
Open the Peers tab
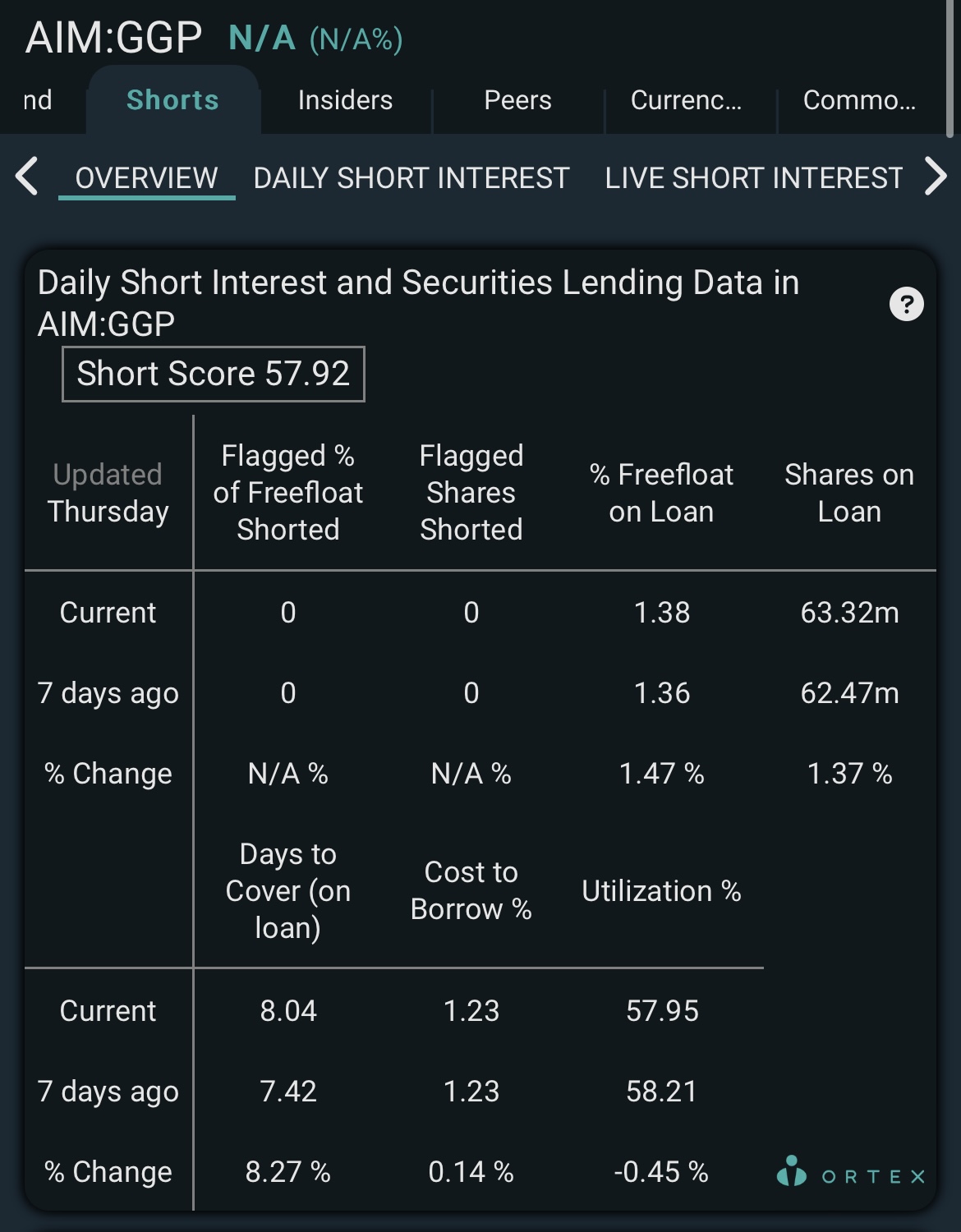(x=517, y=100)
